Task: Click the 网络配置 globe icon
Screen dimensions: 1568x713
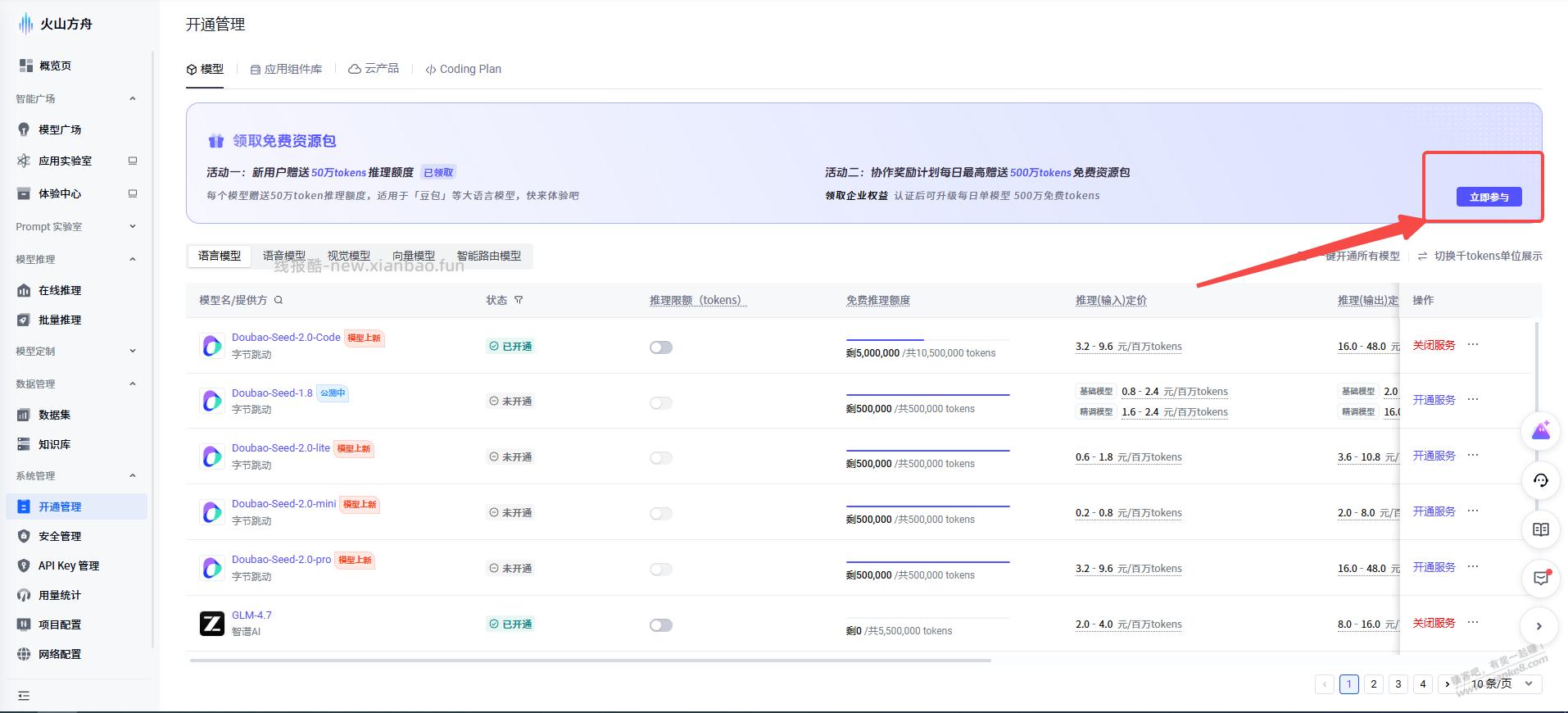Action: (x=24, y=654)
